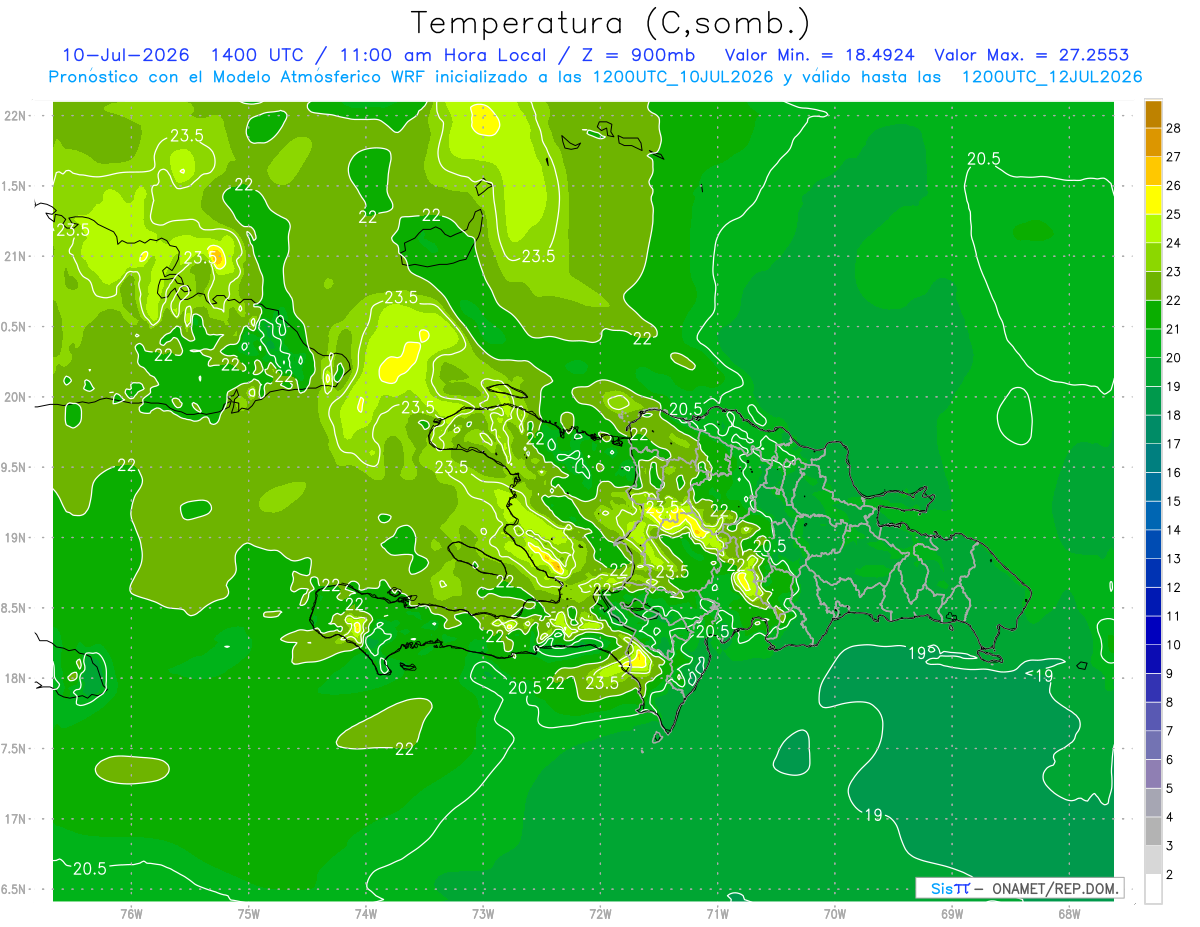This screenshot has height=927, width=1200.
Task: Click the legend value '26'
Action: tap(1174, 186)
